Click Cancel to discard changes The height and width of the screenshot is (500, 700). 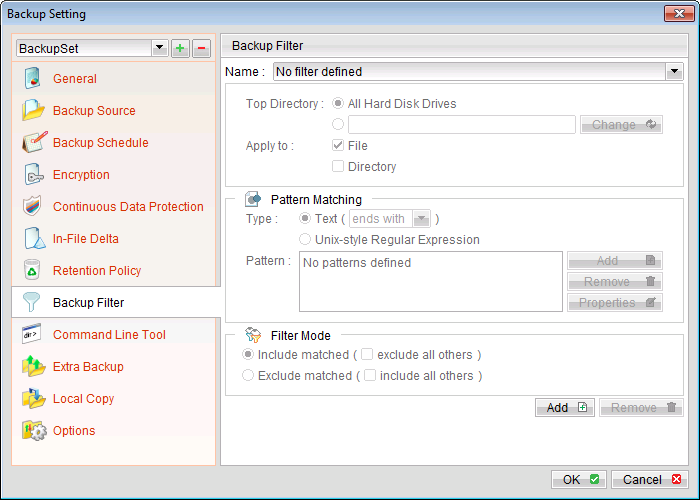[650, 479]
